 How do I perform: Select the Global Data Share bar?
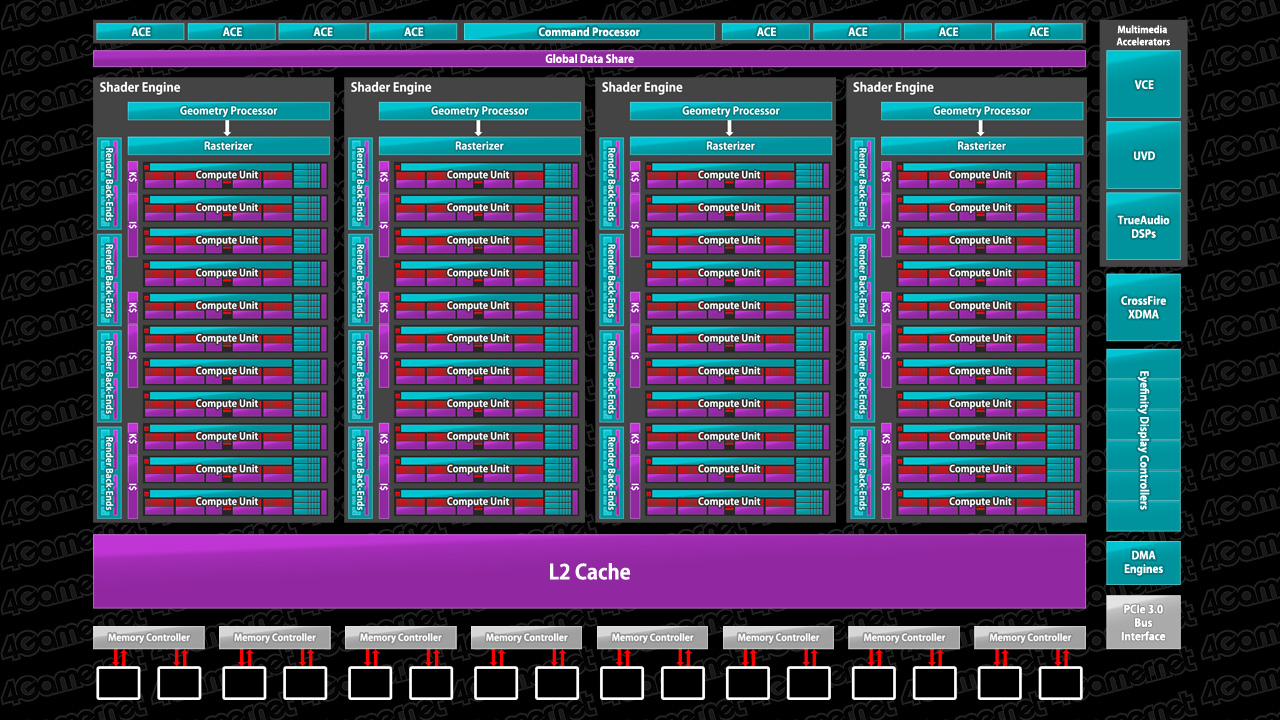point(589,59)
